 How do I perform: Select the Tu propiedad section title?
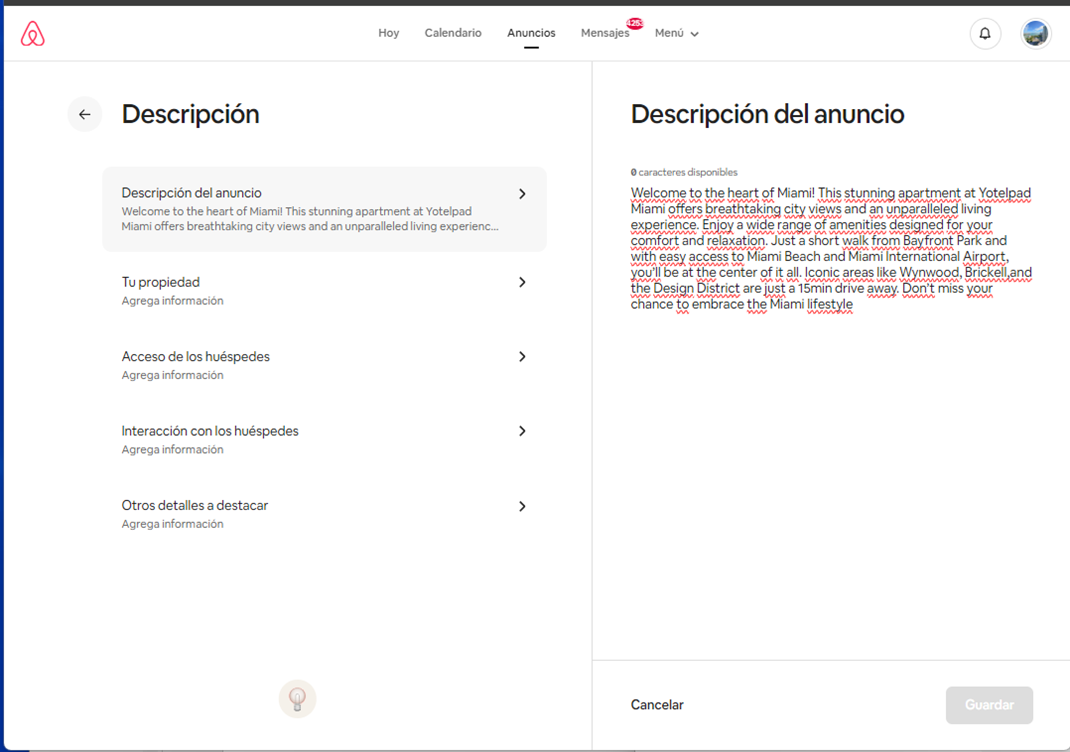coord(160,282)
